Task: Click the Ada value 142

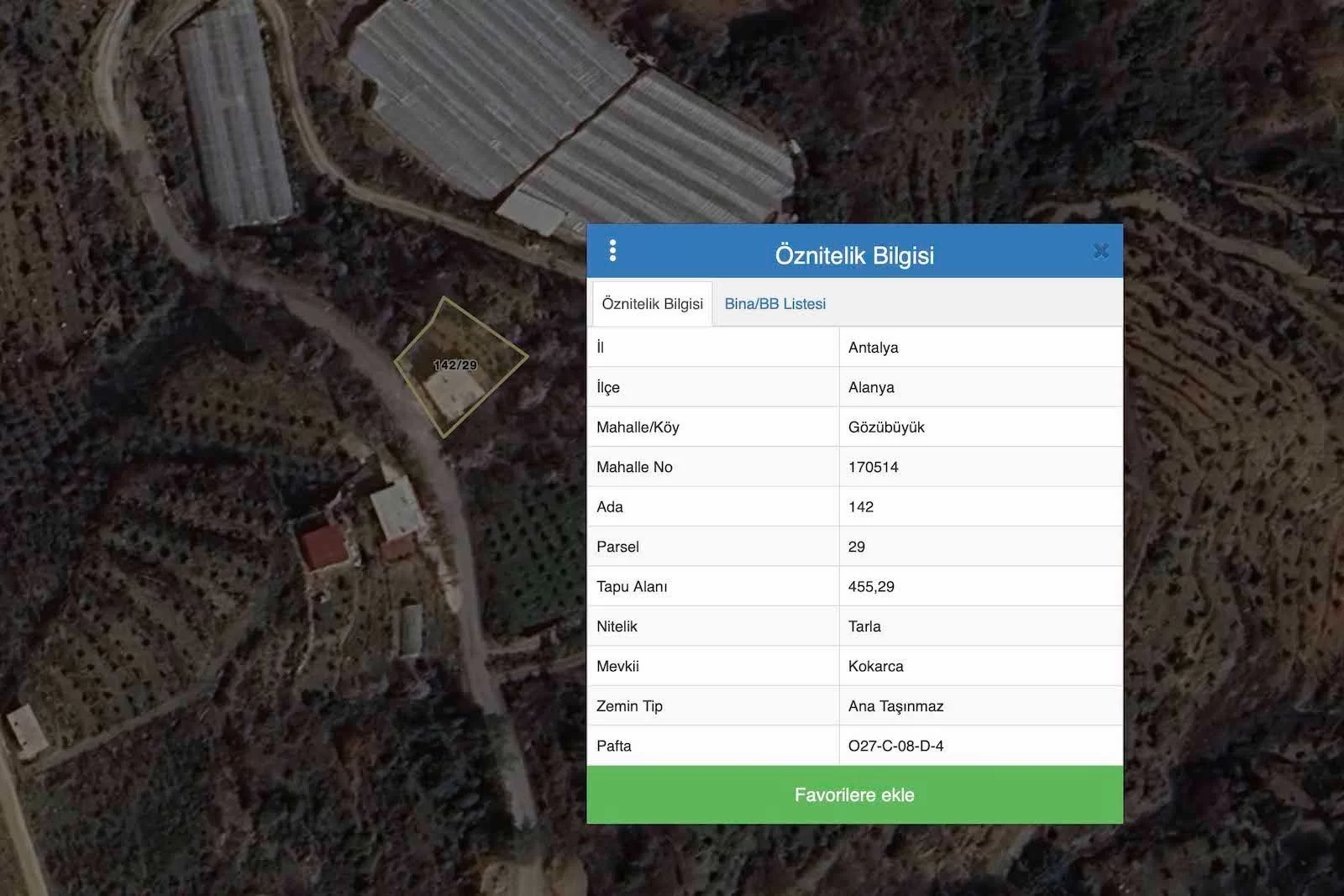Action: point(861,507)
